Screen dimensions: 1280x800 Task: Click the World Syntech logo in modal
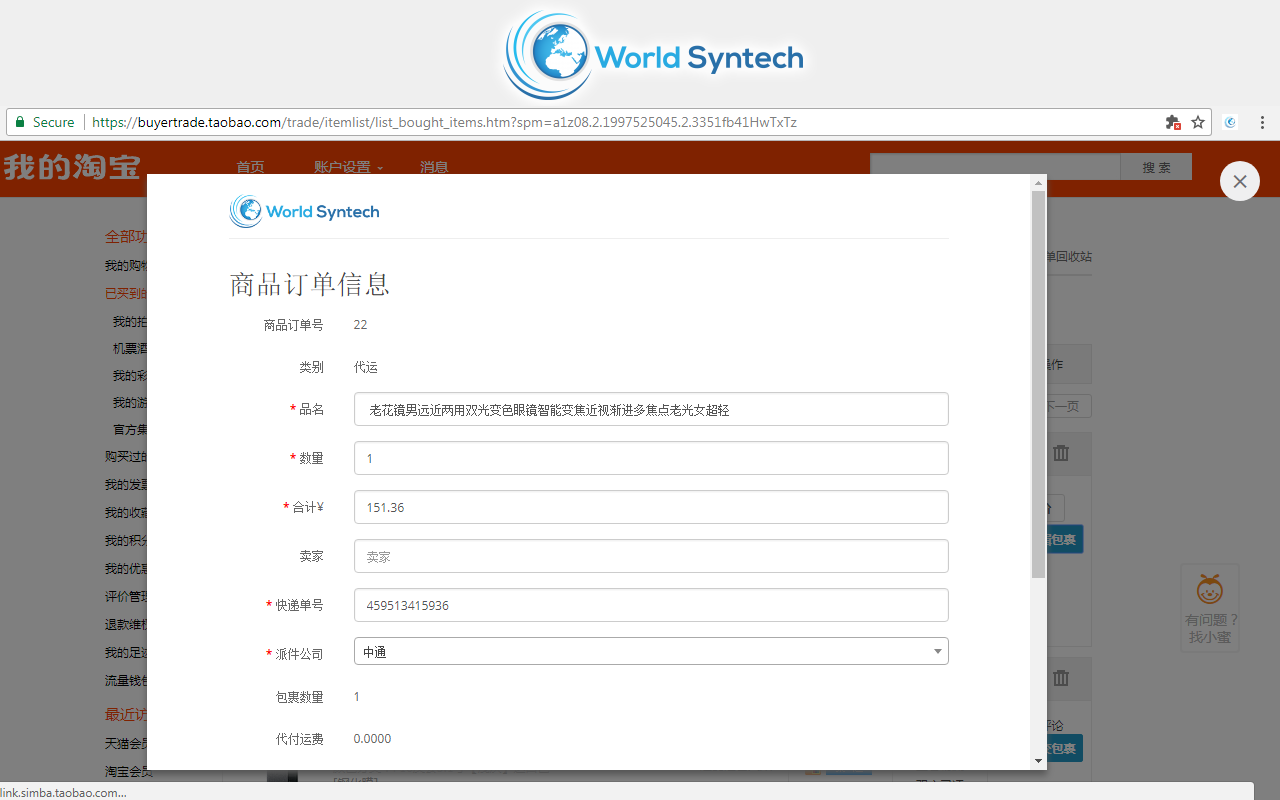click(x=304, y=211)
